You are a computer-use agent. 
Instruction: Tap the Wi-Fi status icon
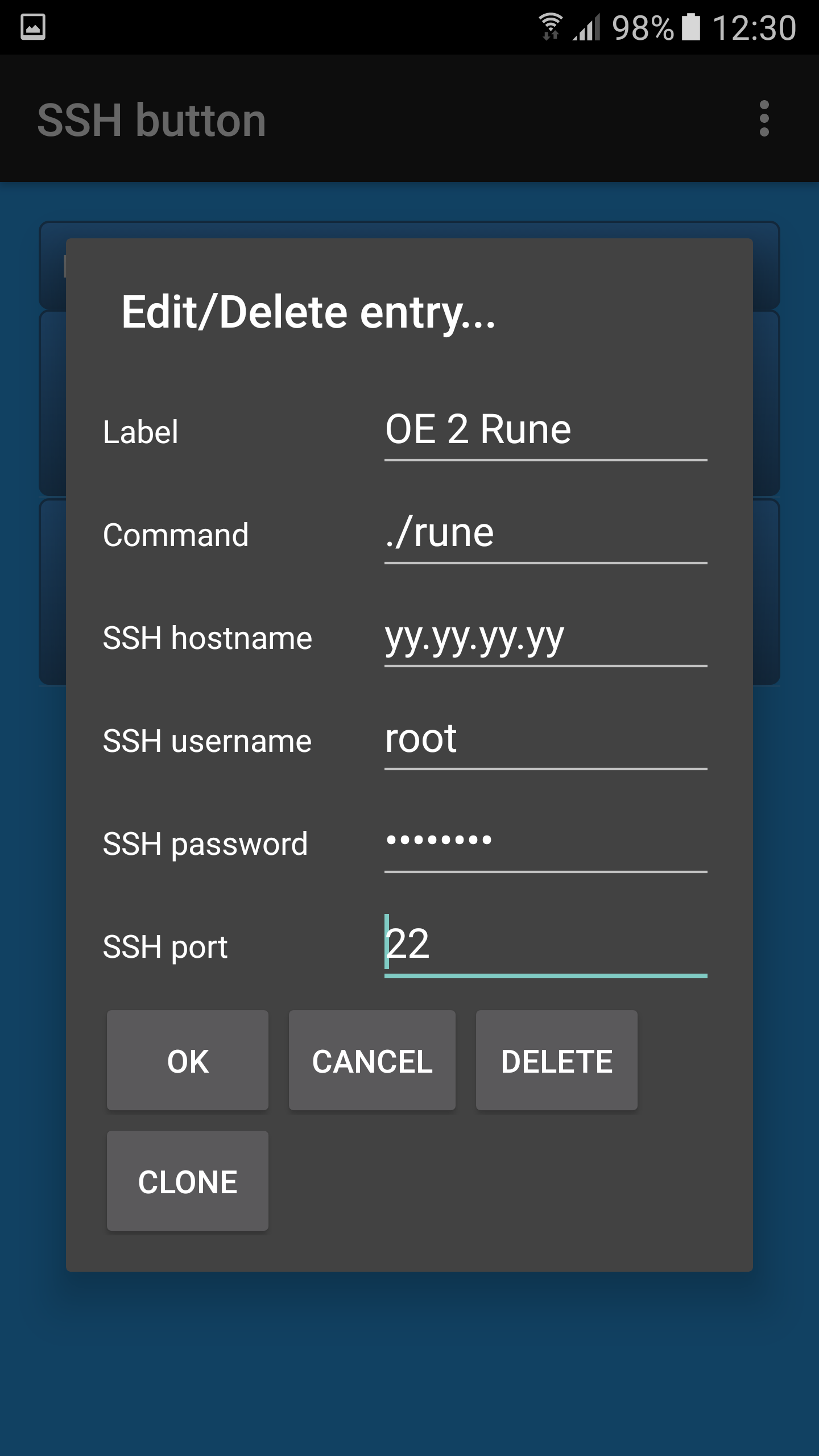pyautogui.click(x=550, y=27)
